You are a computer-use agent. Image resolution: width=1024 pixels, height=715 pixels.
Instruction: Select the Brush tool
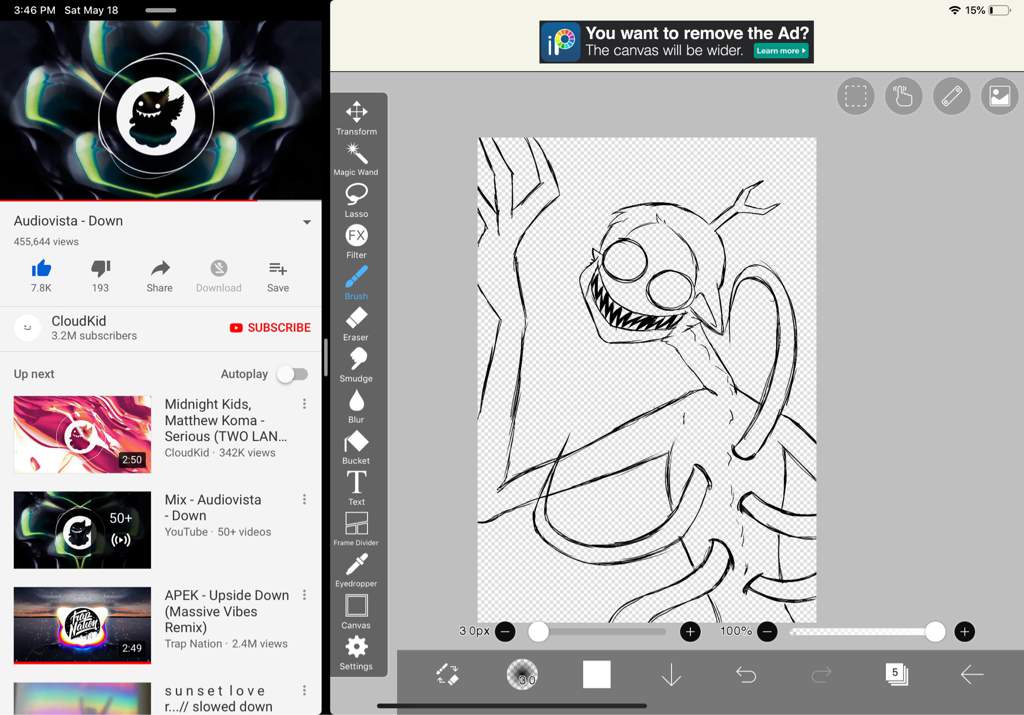pos(357,282)
